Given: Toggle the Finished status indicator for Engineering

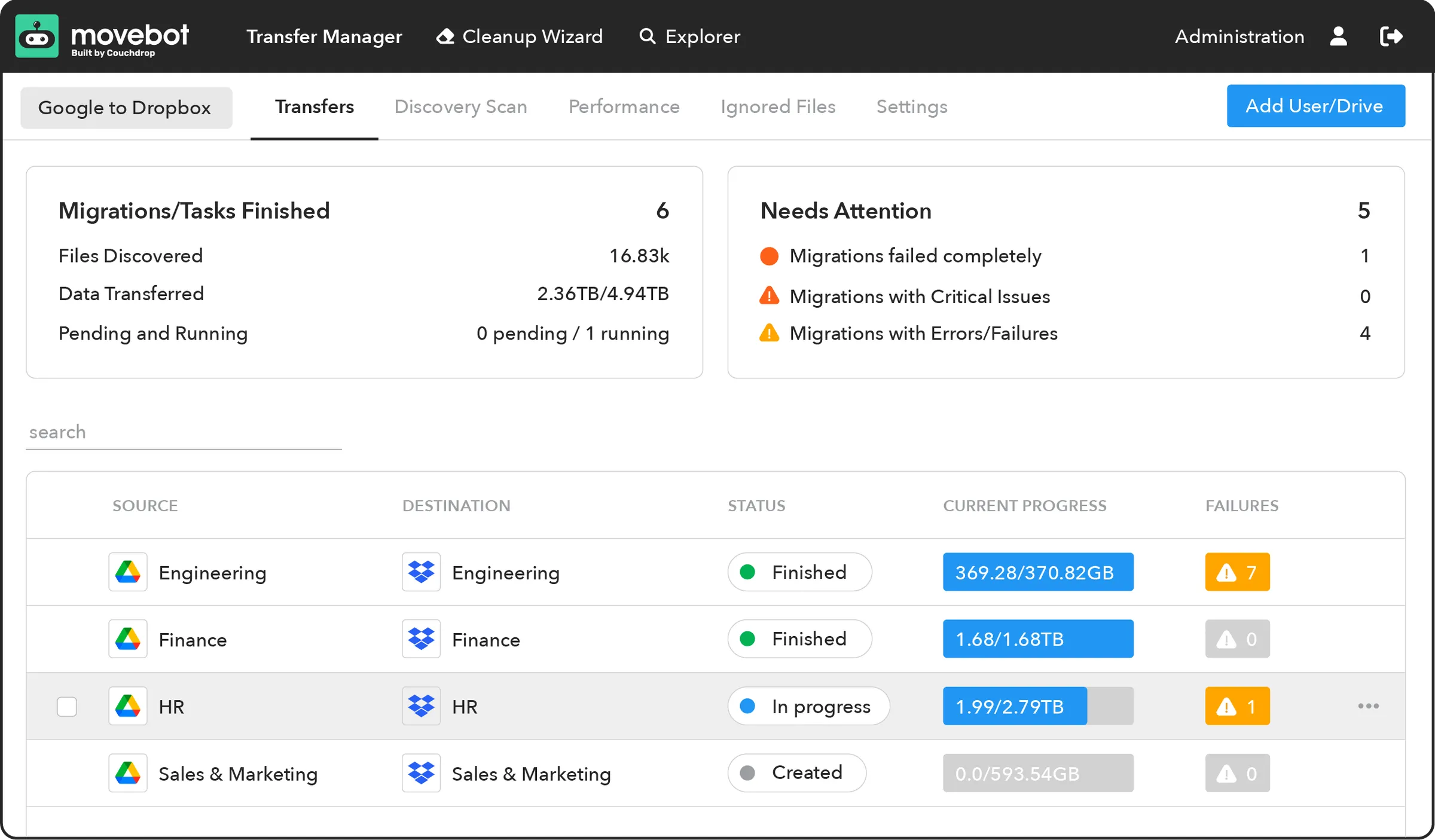Looking at the screenshot, I should coord(799,572).
